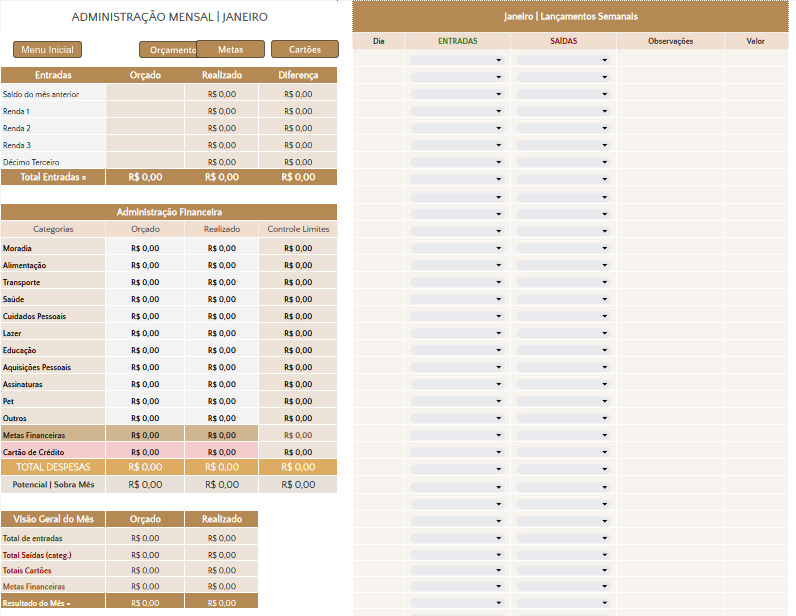Image resolution: width=796 pixels, height=616 pixels.
Task: Select the Assinaturas category cell
Action: (53, 383)
